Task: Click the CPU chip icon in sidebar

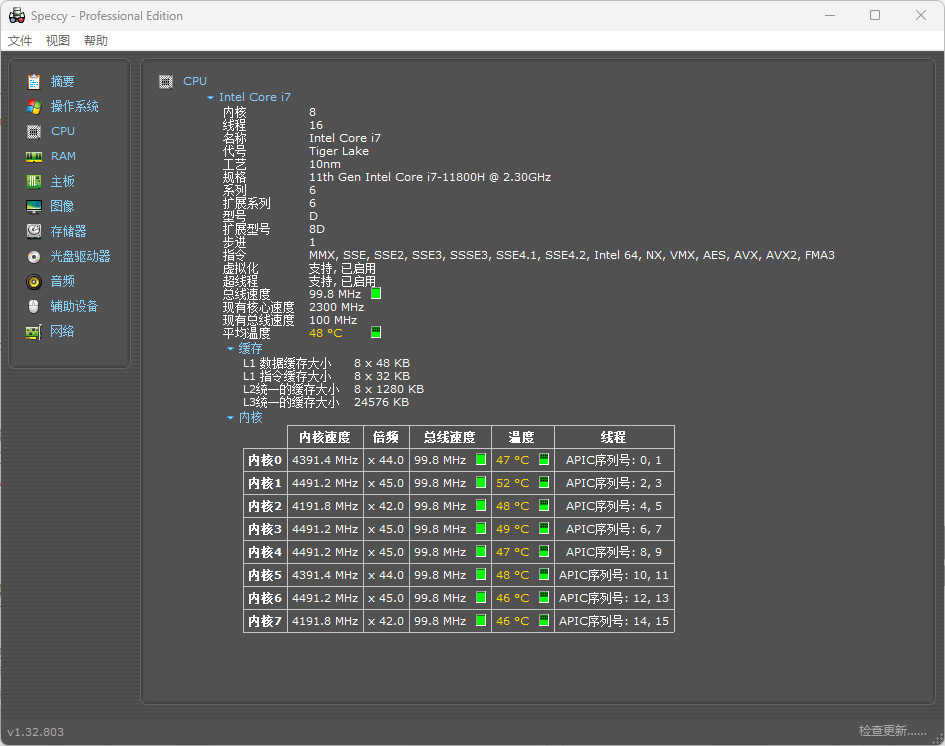Action: click(x=34, y=131)
